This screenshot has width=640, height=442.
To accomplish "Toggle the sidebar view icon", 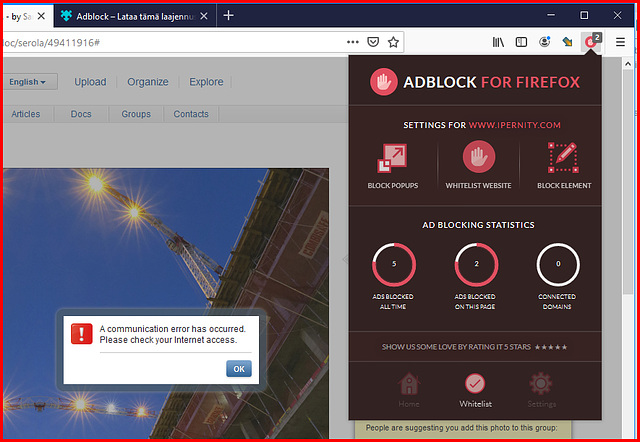I will (x=521, y=42).
